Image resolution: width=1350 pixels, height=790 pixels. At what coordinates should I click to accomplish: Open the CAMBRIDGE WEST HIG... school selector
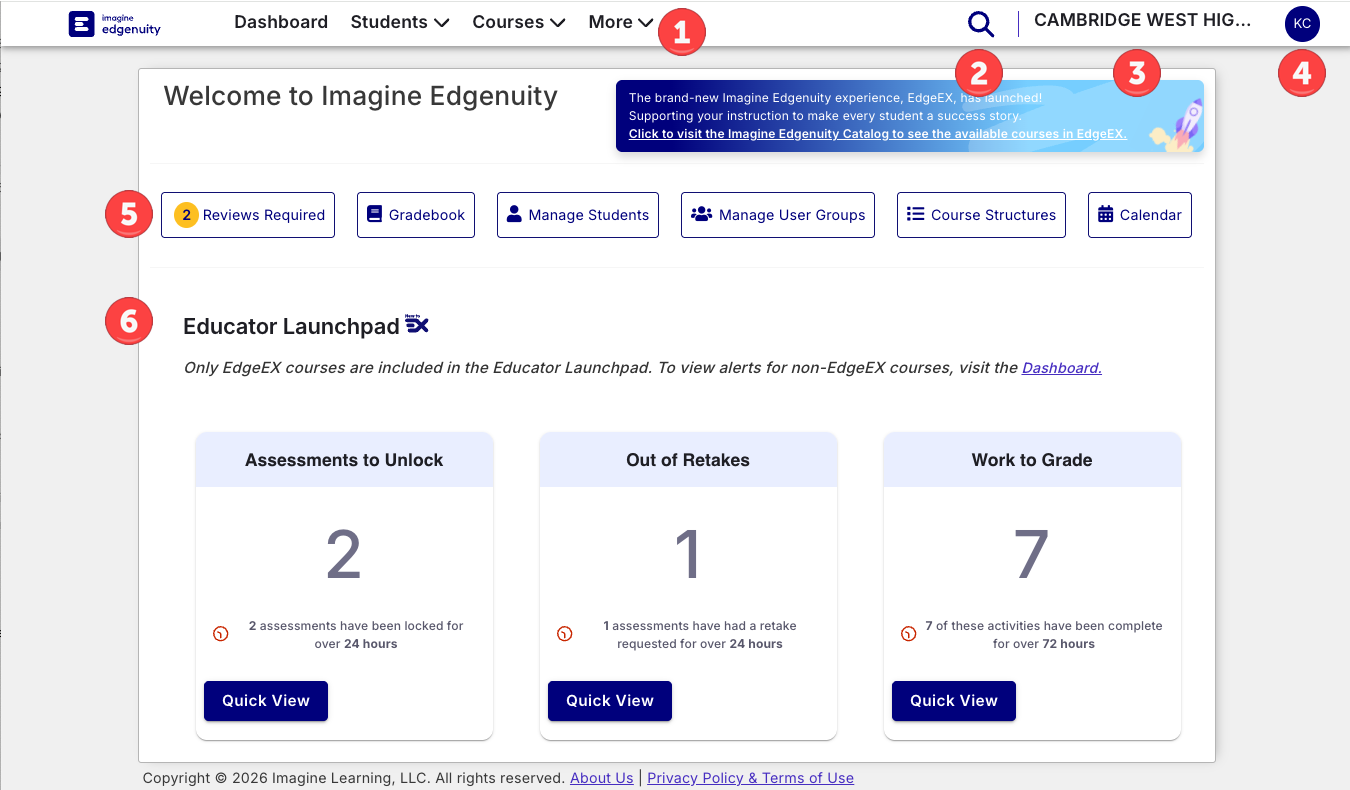1142,20
